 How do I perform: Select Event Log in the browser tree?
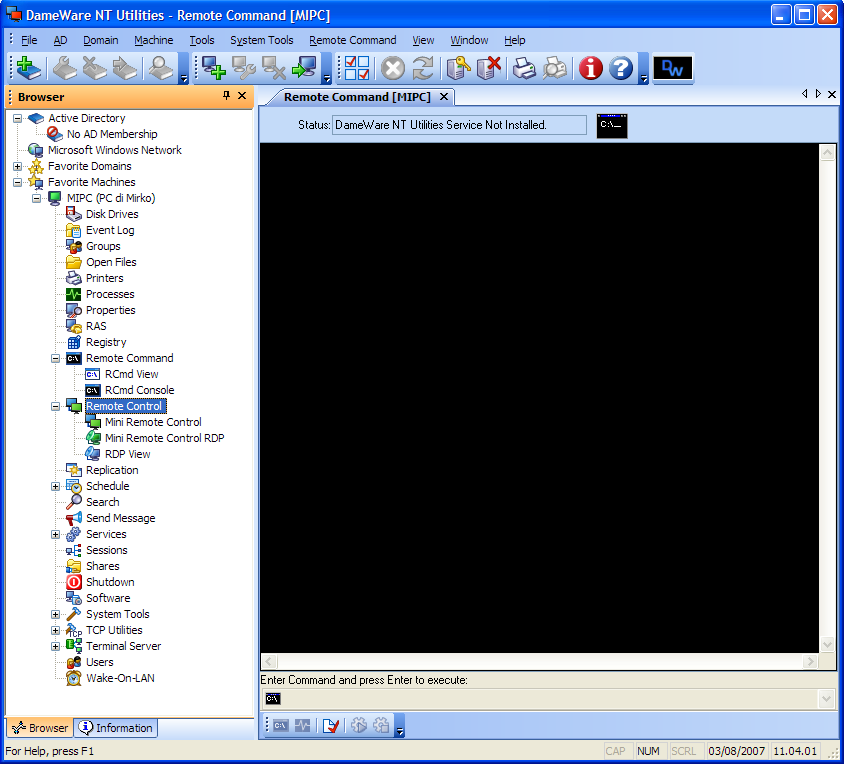tap(110, 230)
